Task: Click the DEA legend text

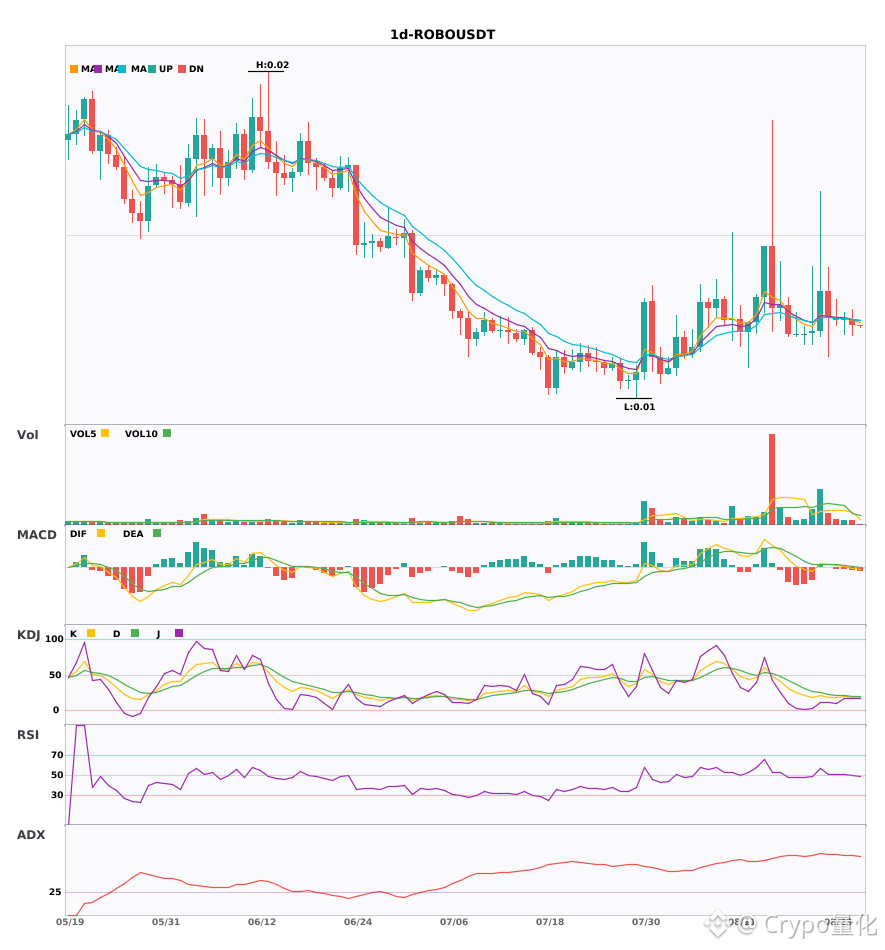Action: (x=133, y=534)
